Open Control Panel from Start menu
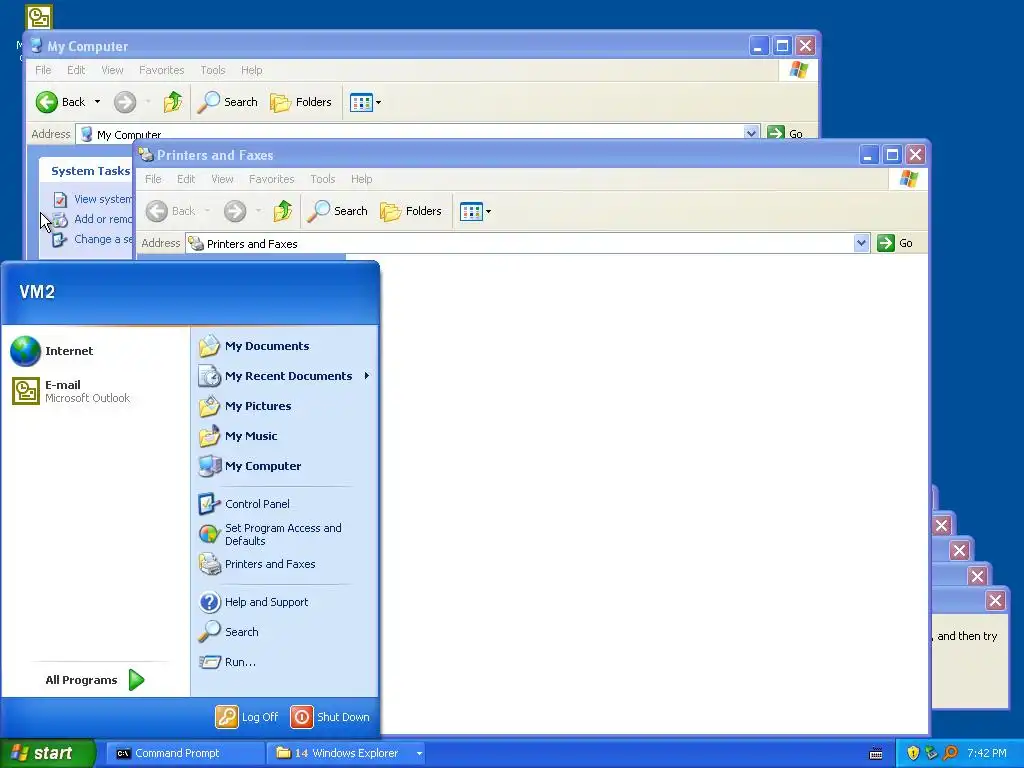The image size is (1024, 768). pyautogui.click(x=244, y=504)
